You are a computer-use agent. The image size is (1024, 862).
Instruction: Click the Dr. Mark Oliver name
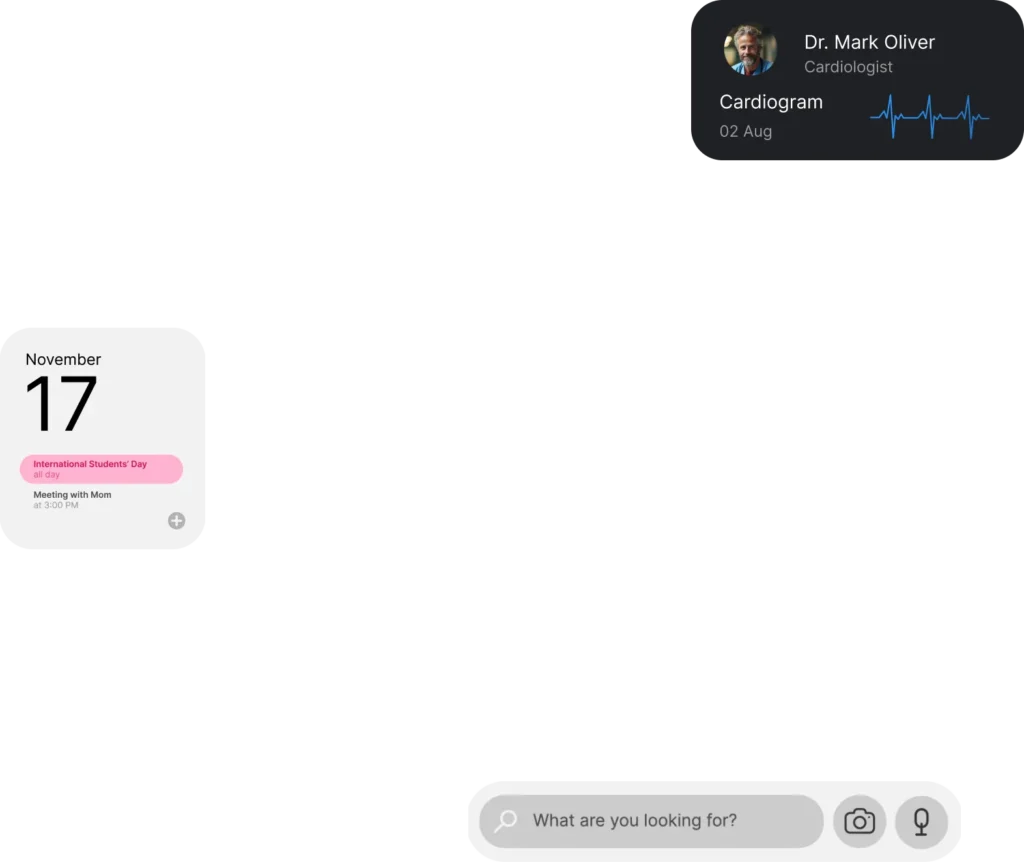pos(869,42)
